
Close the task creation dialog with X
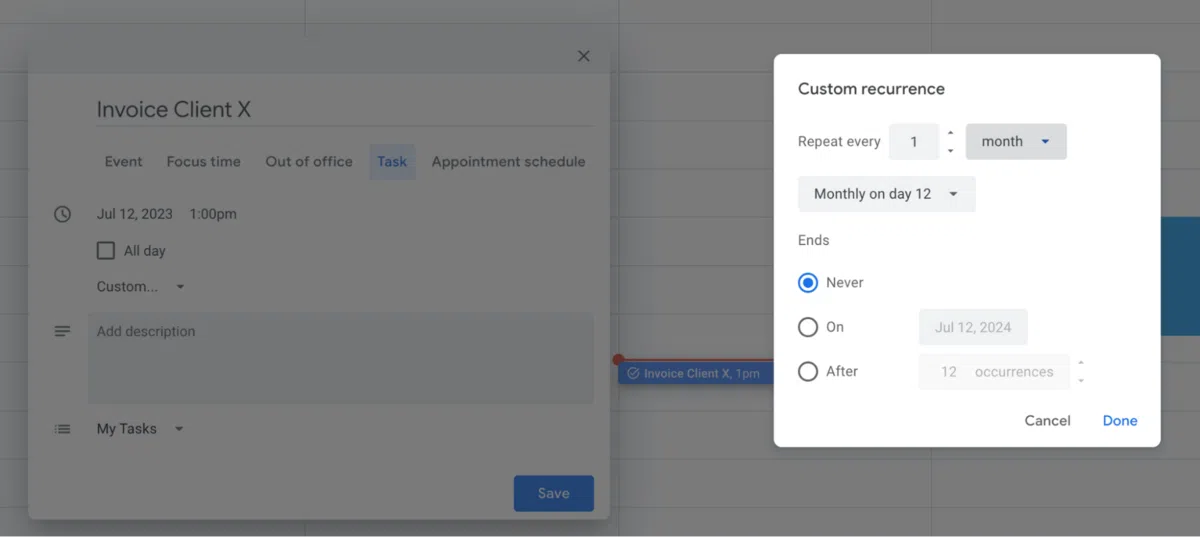pyautogui.click(x=584, y=57)
